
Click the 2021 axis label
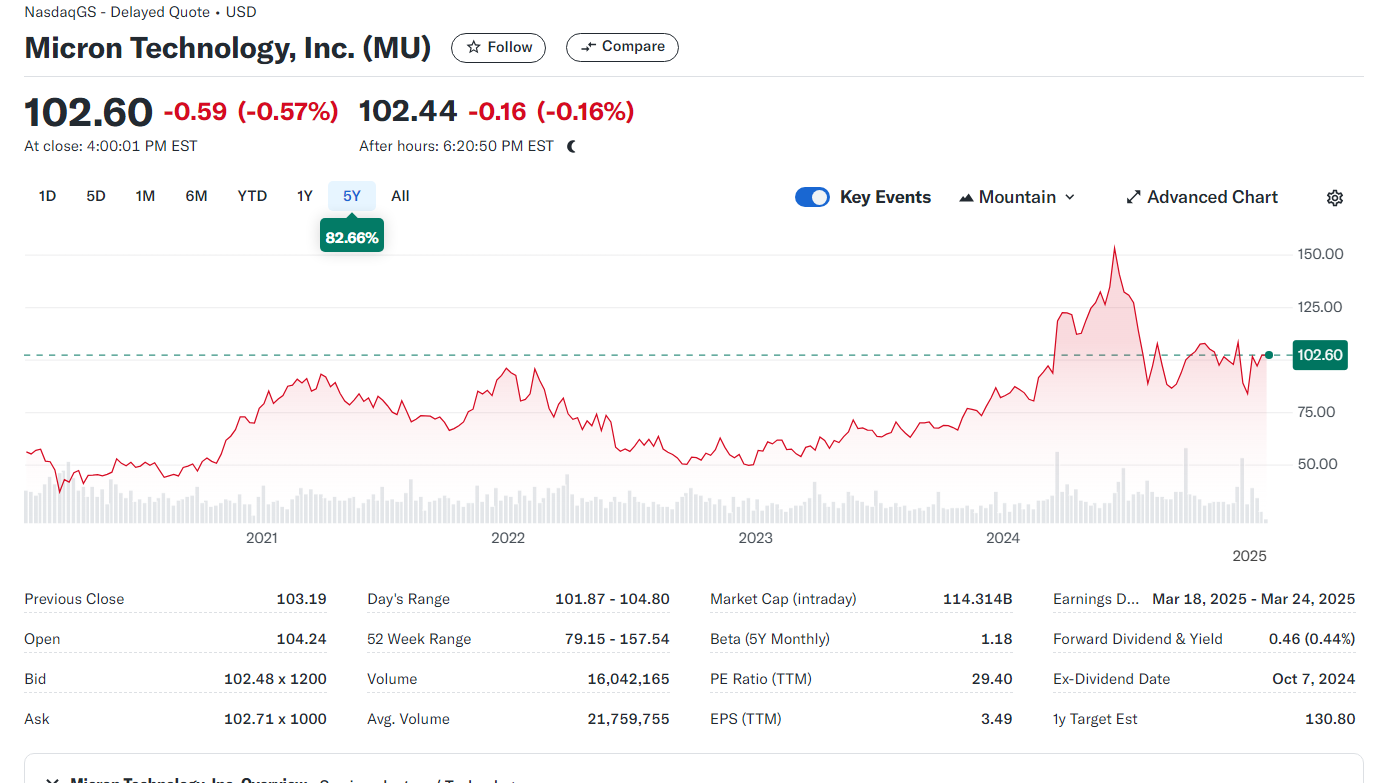(x=262, y=538)
